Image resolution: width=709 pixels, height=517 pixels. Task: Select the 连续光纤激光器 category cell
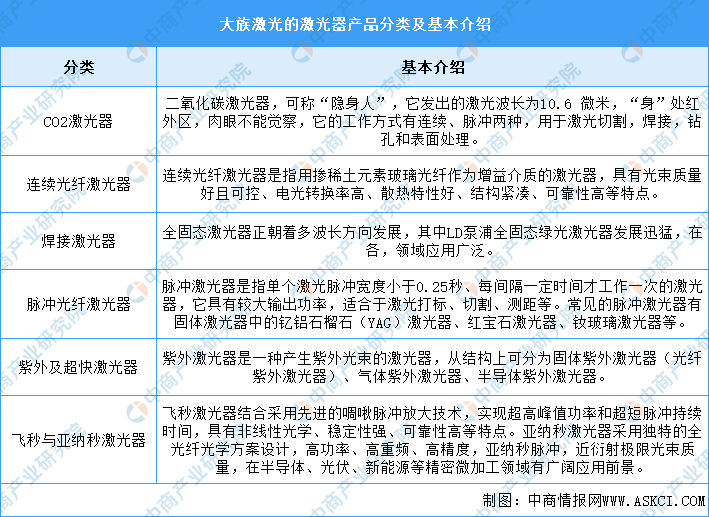pos(78,184)
